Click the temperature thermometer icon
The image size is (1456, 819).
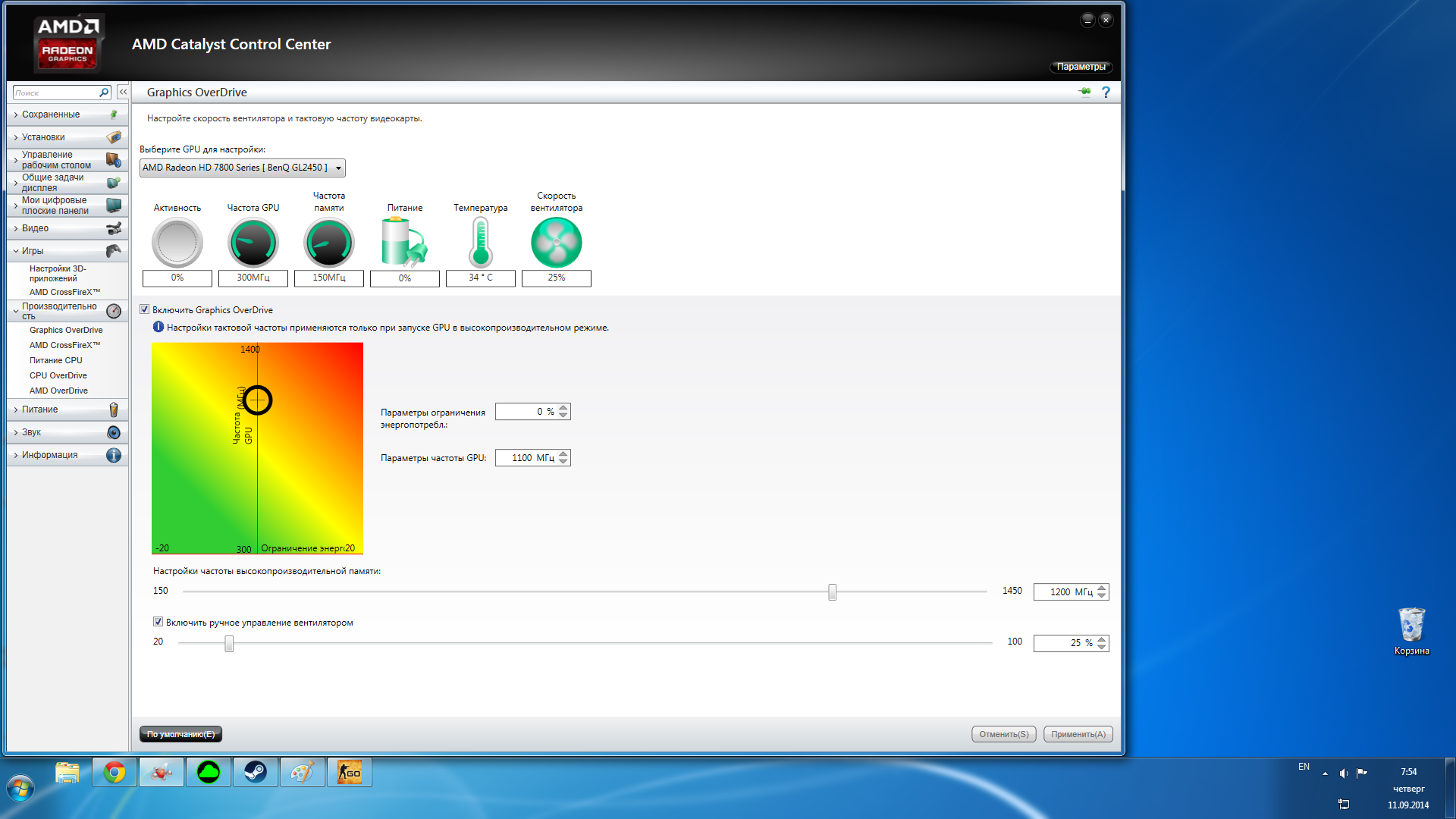pyautogui.click(x=480, y=243)
